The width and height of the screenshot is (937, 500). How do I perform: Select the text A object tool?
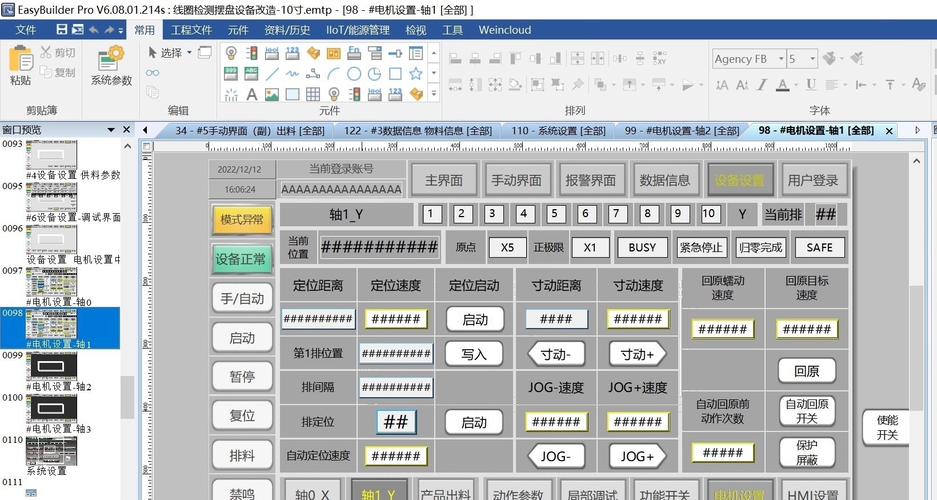pyautogui.click(x=252, y=94)
